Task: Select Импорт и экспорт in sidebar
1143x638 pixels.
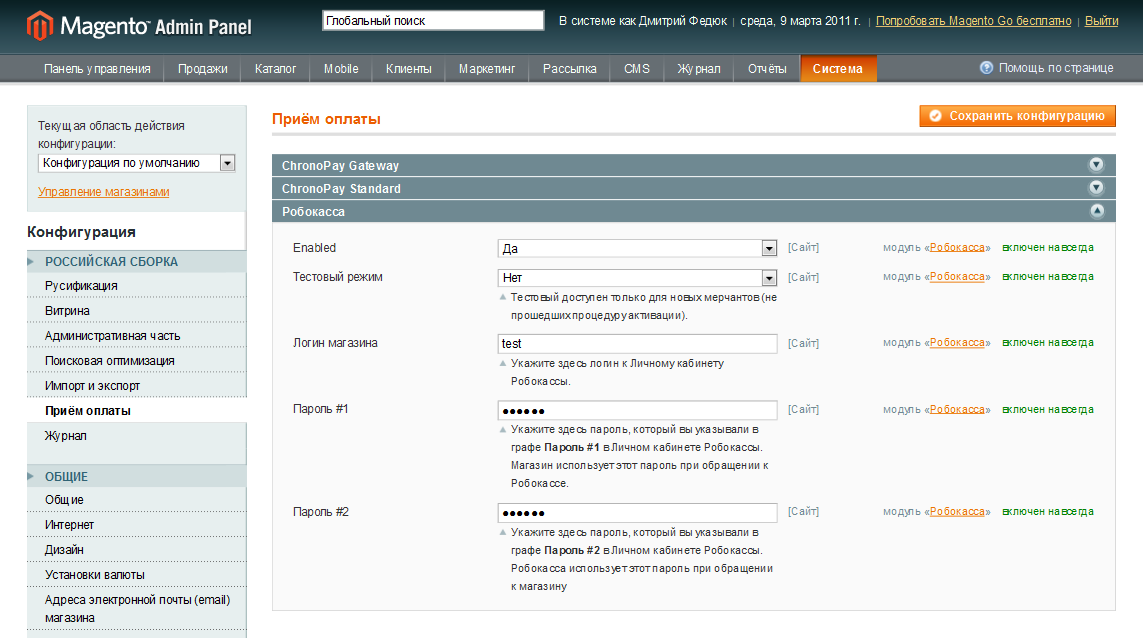Action: tap(136, 385)
